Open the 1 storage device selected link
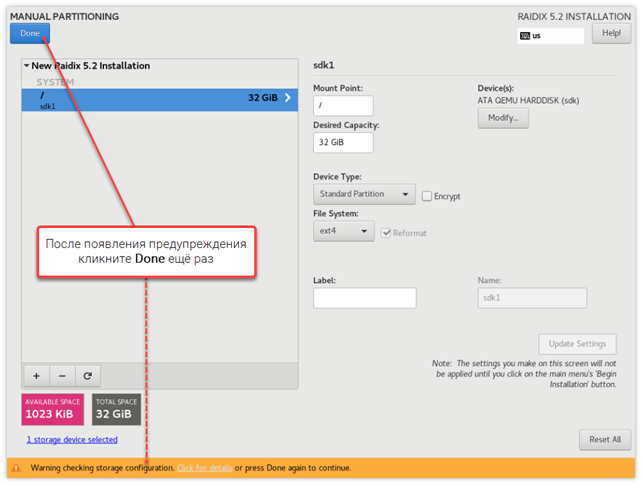 click(x=72, y=440)
